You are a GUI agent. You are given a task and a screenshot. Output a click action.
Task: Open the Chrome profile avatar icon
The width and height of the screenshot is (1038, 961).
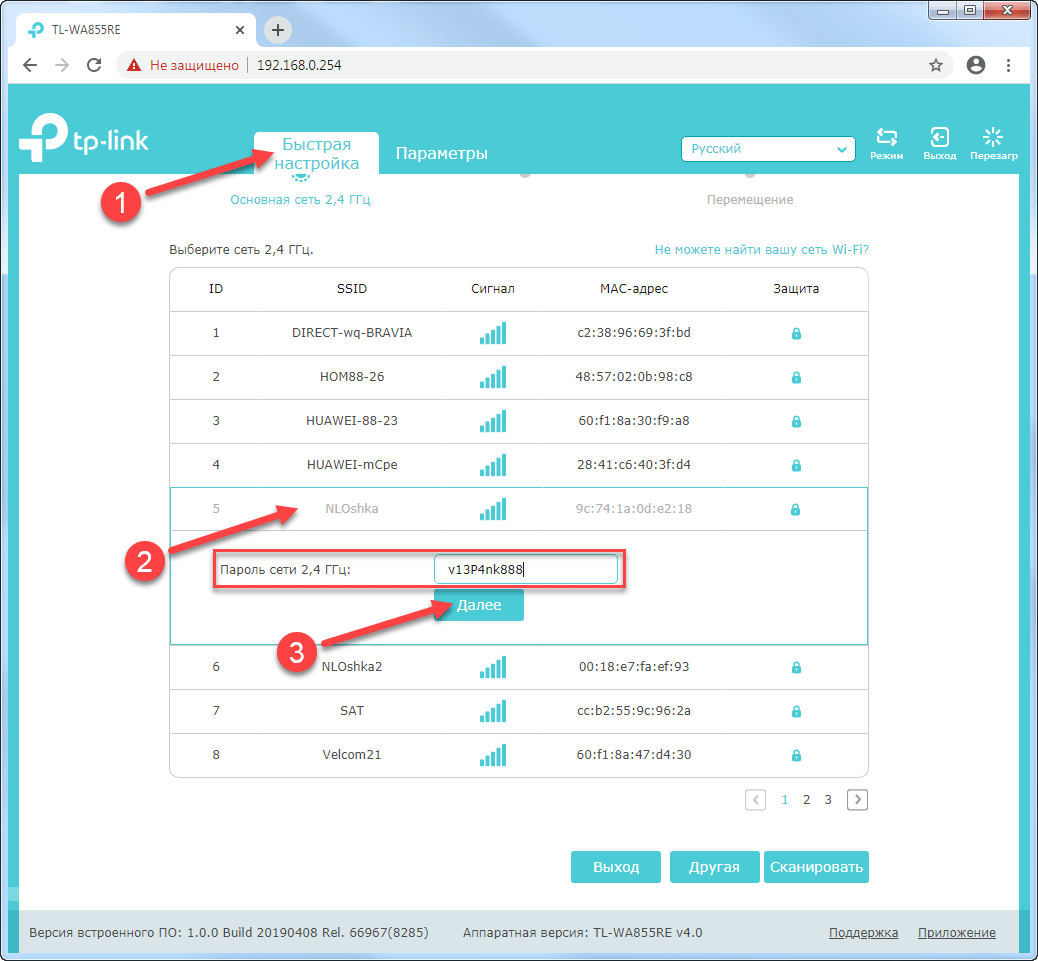click(x=976, y=65)
